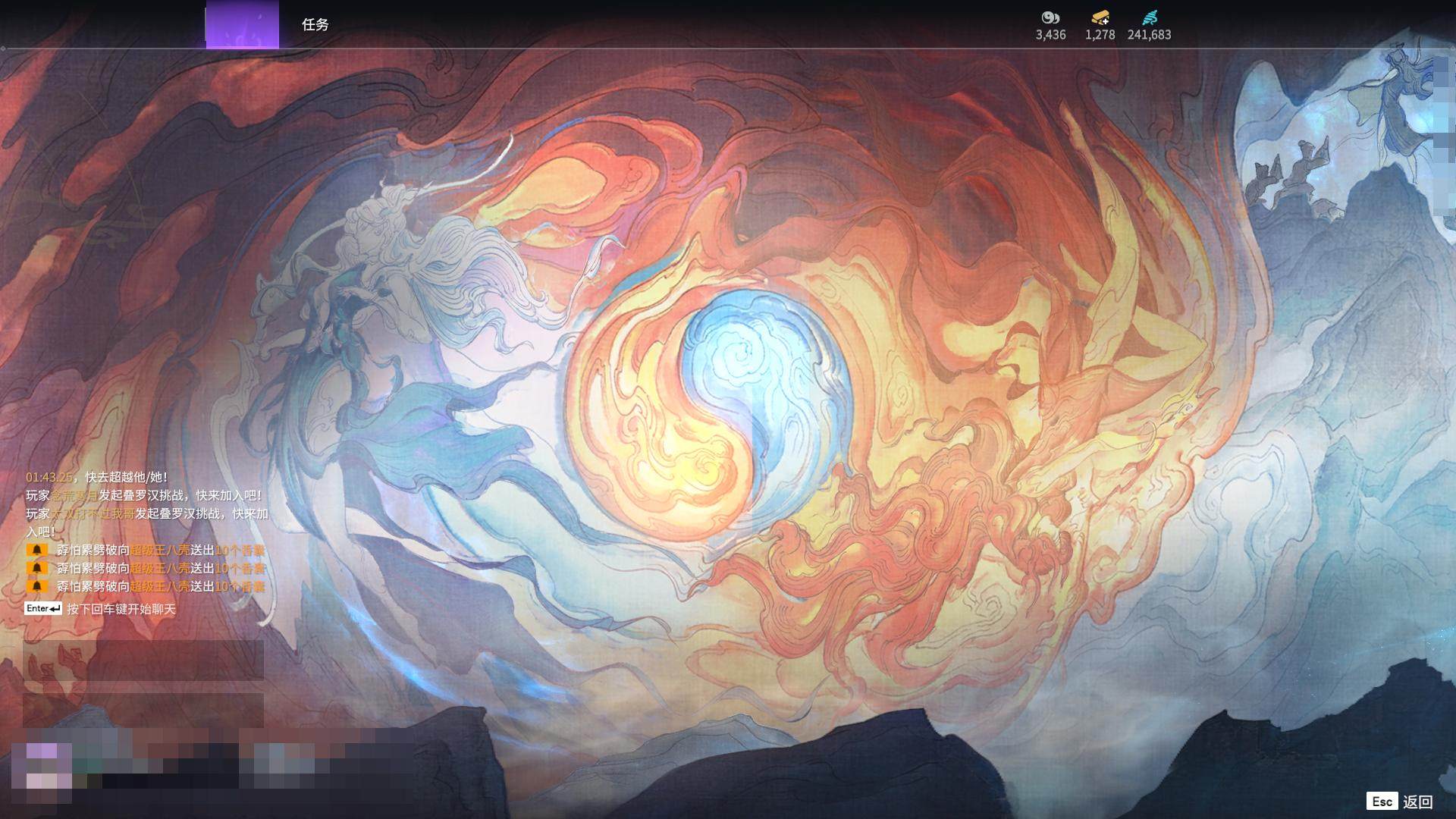
Task: Click the teal conch shell currency icon
Action: (1150, 17)
